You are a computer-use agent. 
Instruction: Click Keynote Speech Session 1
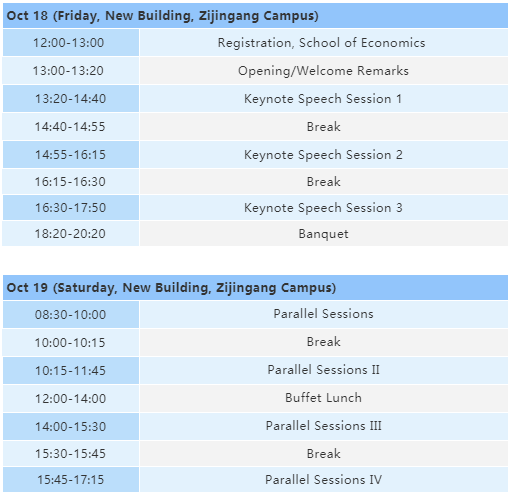click(x=324, y=99)
